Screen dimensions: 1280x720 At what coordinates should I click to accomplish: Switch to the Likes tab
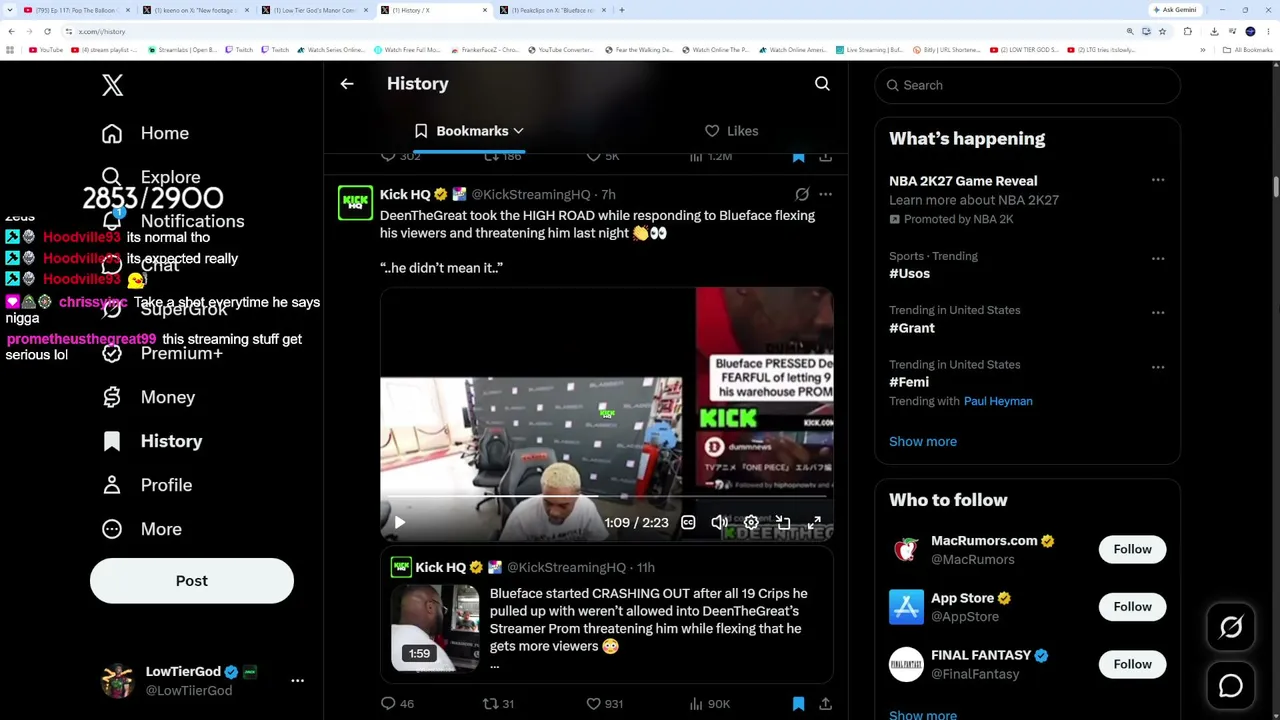731,131
